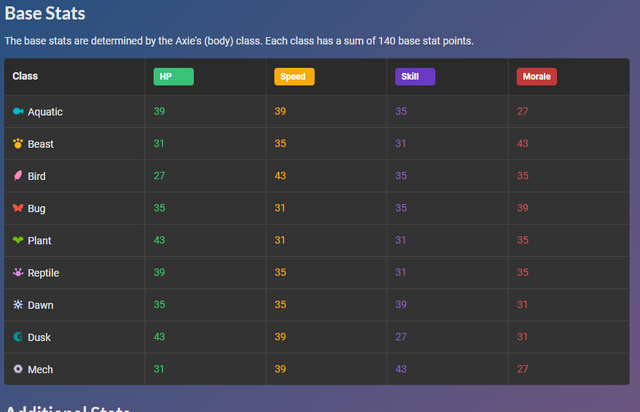The image size is (640, 412).
Task: Click the orange Speed column badge
Action: tap(294, 77)
